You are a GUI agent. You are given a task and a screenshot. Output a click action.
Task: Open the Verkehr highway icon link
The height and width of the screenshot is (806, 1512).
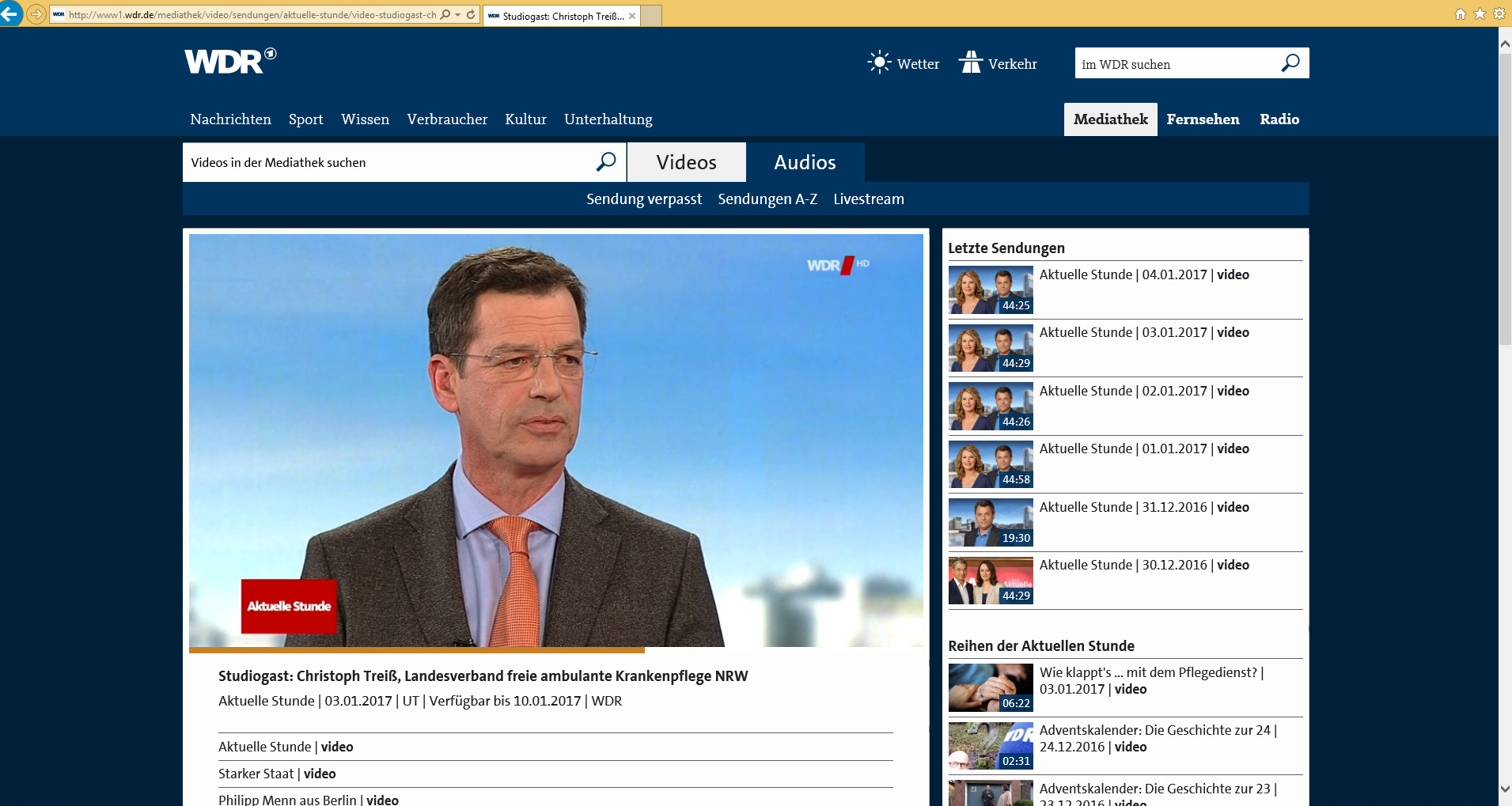point(971,62)
